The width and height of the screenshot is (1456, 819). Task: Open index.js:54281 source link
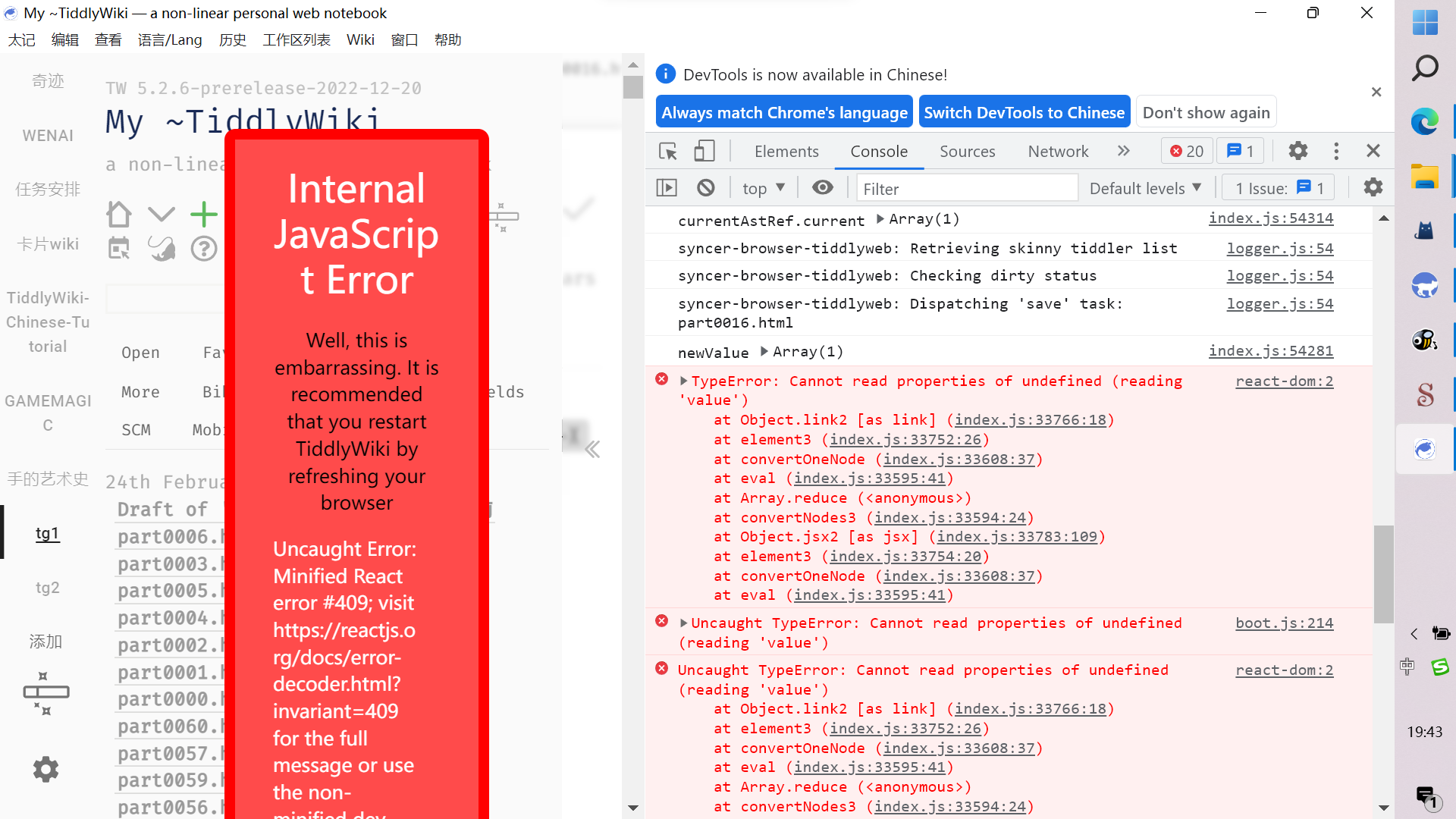[x=1270, y=351]
